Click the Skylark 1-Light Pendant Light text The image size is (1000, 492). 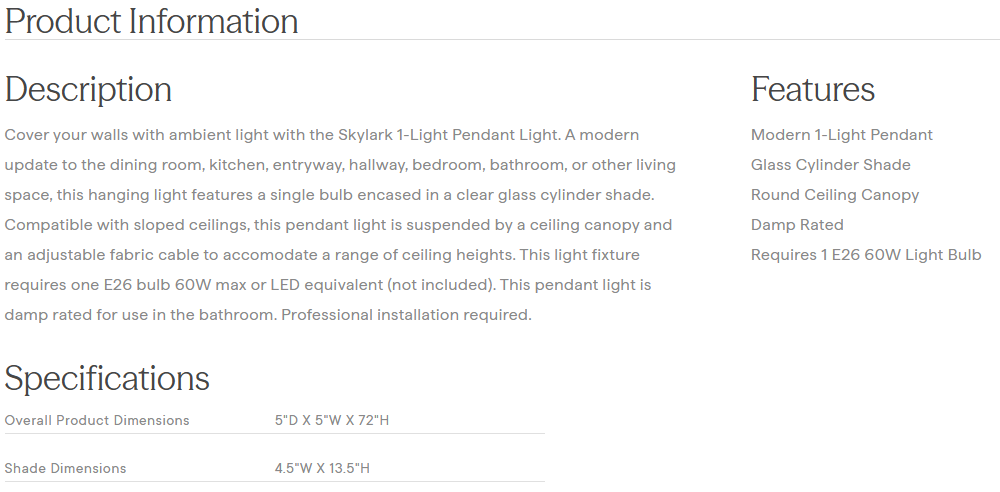450,135
